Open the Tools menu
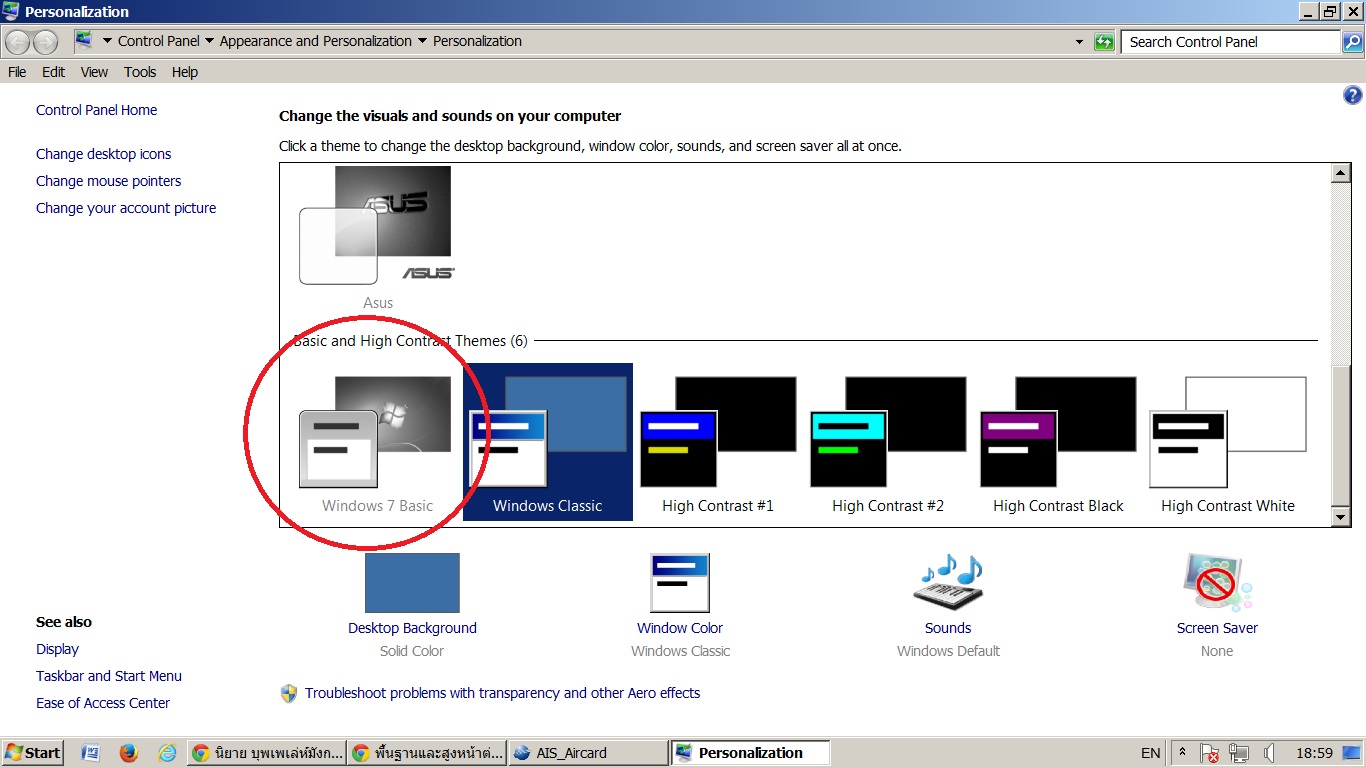Image resolution: width=1366 pixels, height=768 pixels. [x=140, y=72]
